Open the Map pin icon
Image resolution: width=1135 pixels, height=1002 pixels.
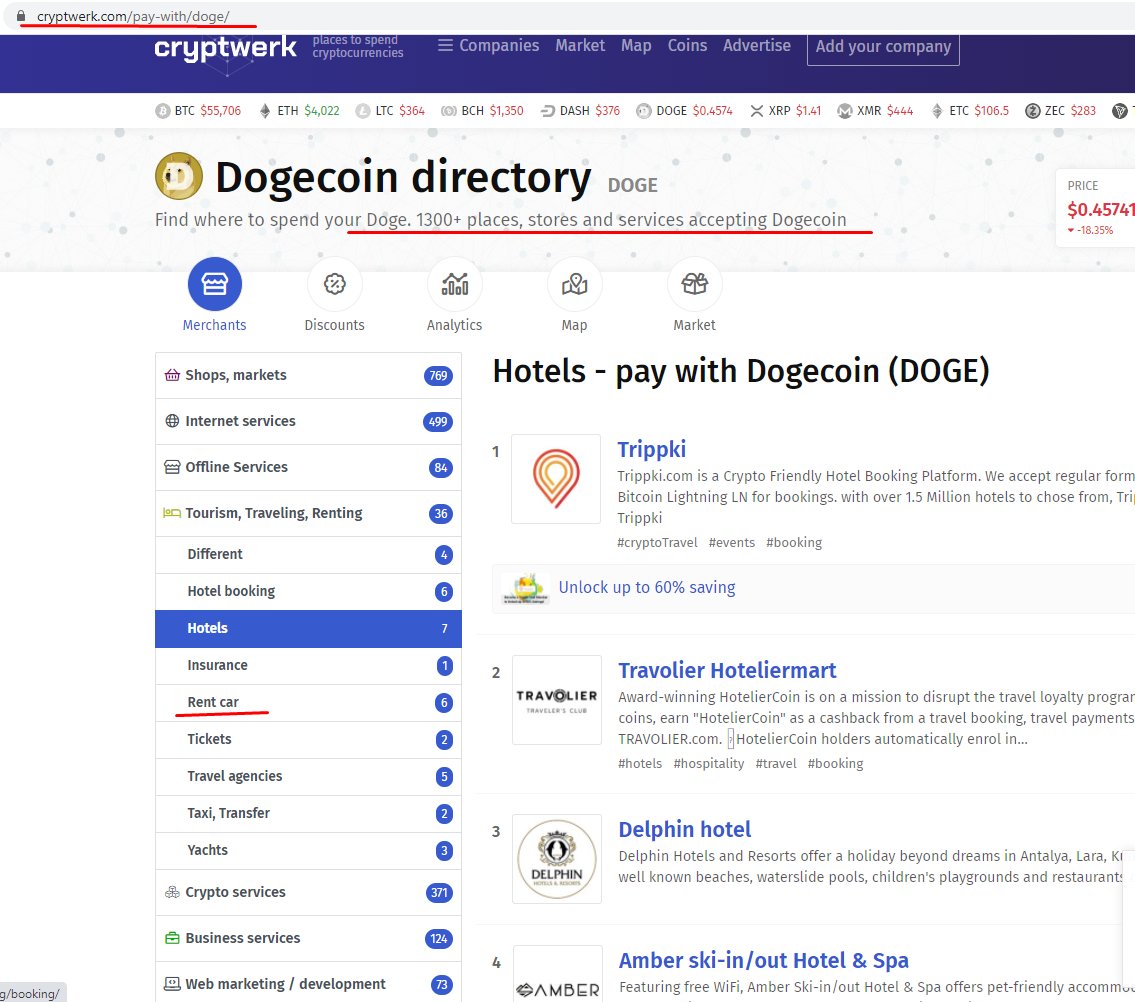coord(574,284)
